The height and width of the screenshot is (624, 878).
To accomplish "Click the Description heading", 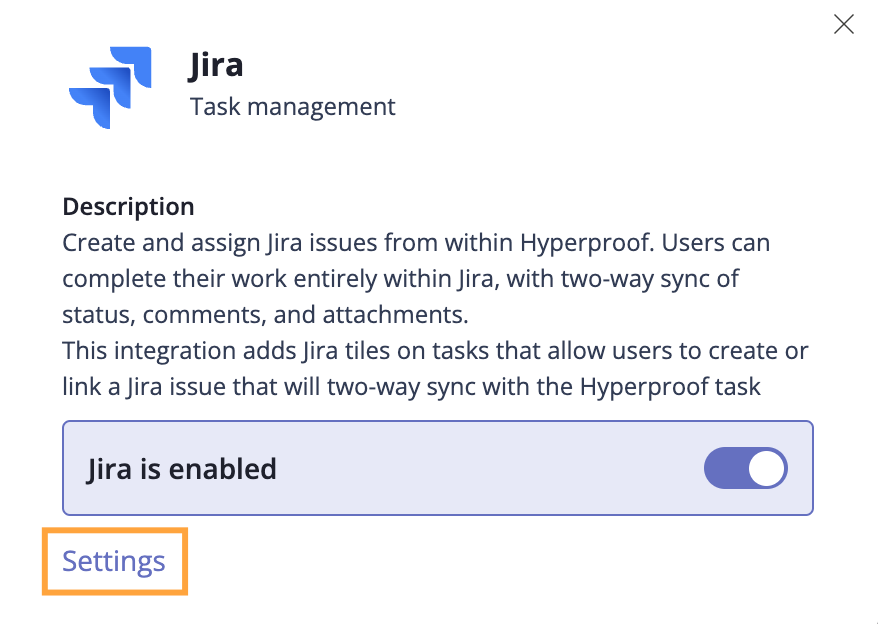I will 128,206.
